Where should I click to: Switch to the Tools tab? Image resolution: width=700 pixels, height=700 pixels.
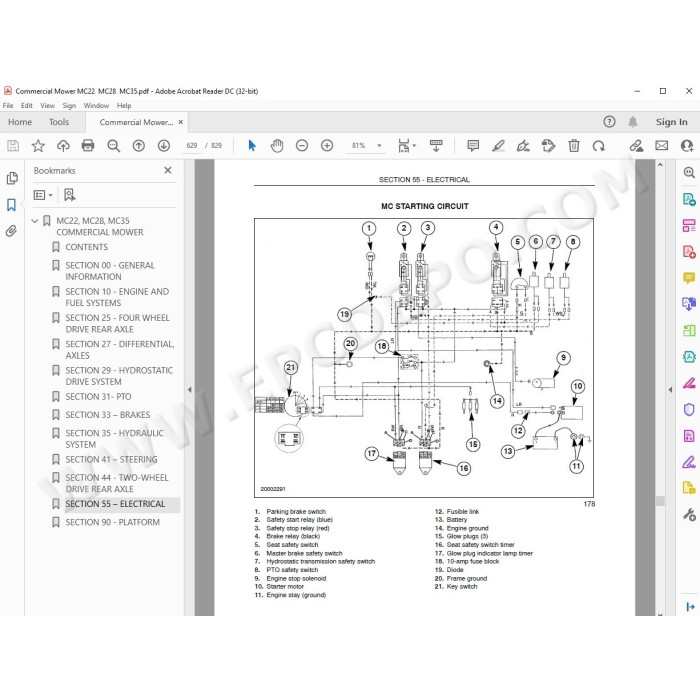pos(59,122)
